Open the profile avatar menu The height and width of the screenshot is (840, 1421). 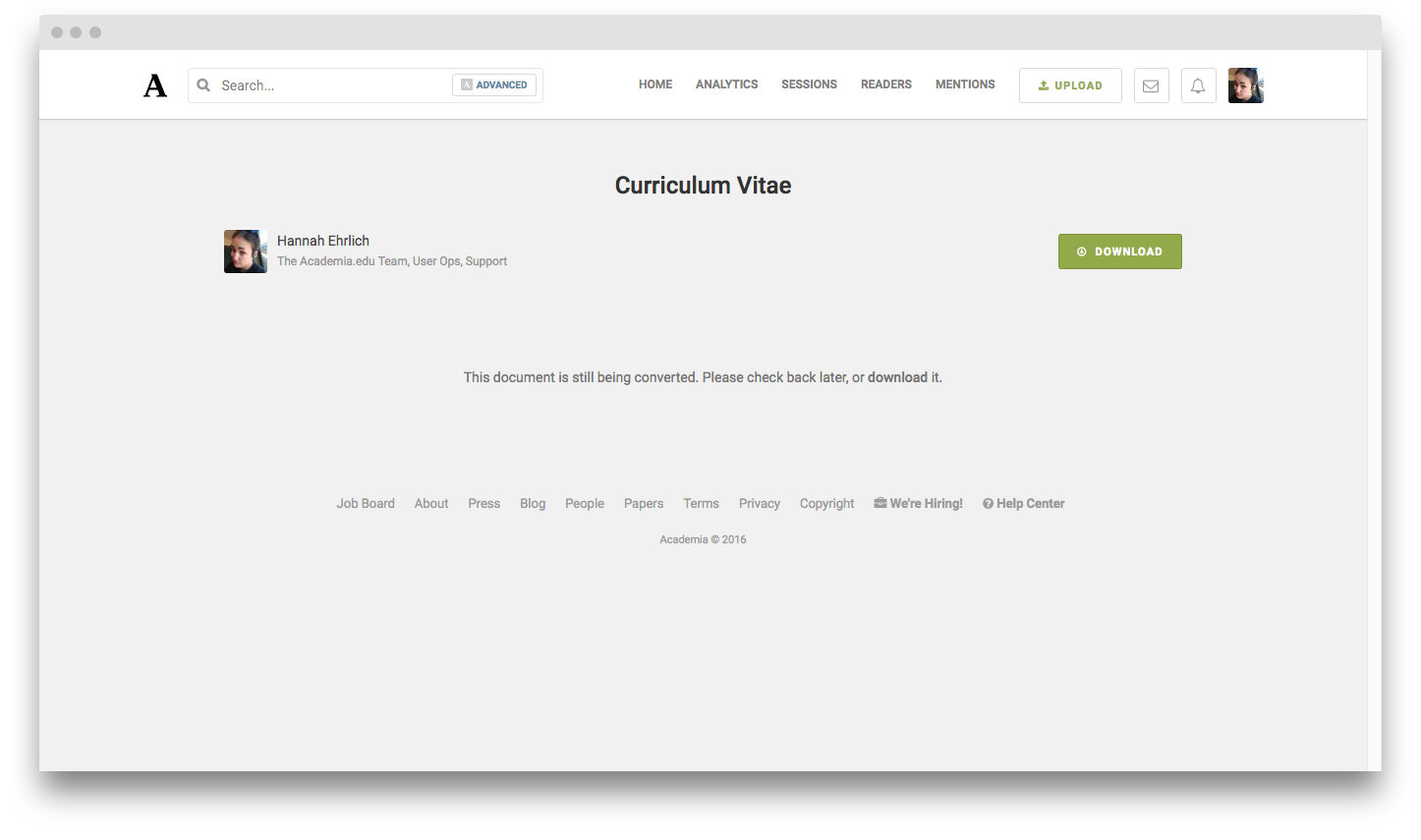click(1245, 85)
